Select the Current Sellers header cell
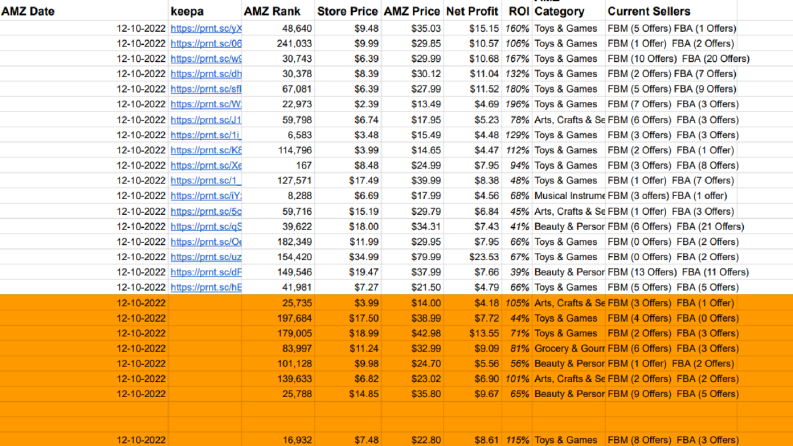The height and width of the screenshot is (446, 793). (x=671, y=11)
